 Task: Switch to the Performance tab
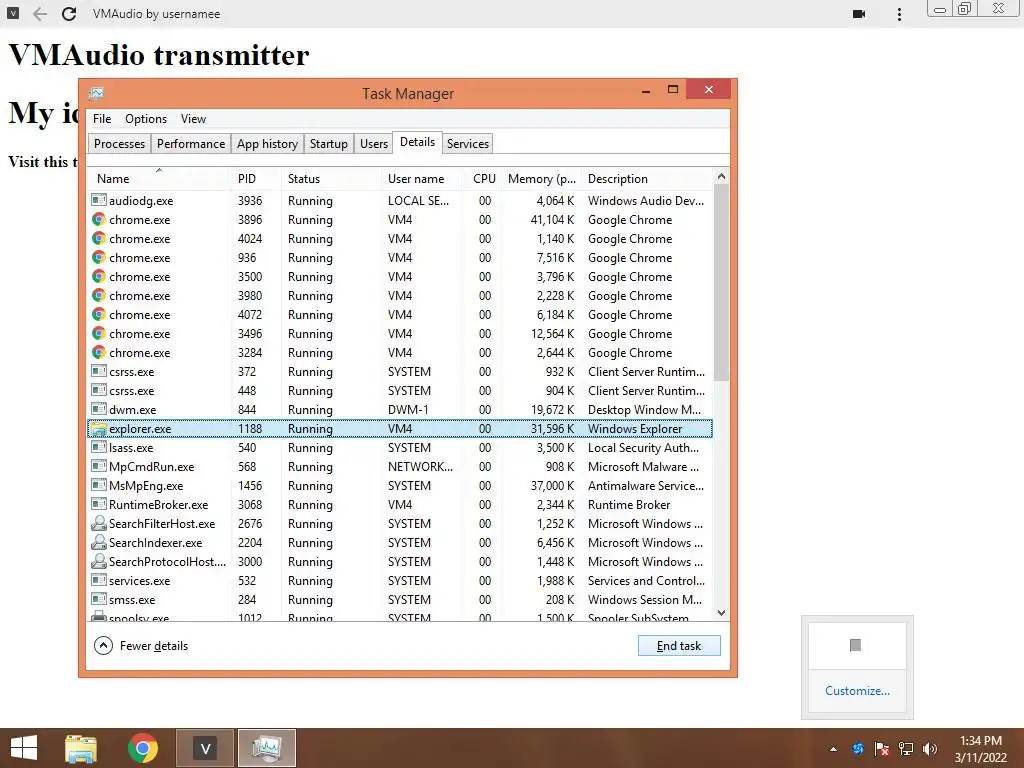191,144
